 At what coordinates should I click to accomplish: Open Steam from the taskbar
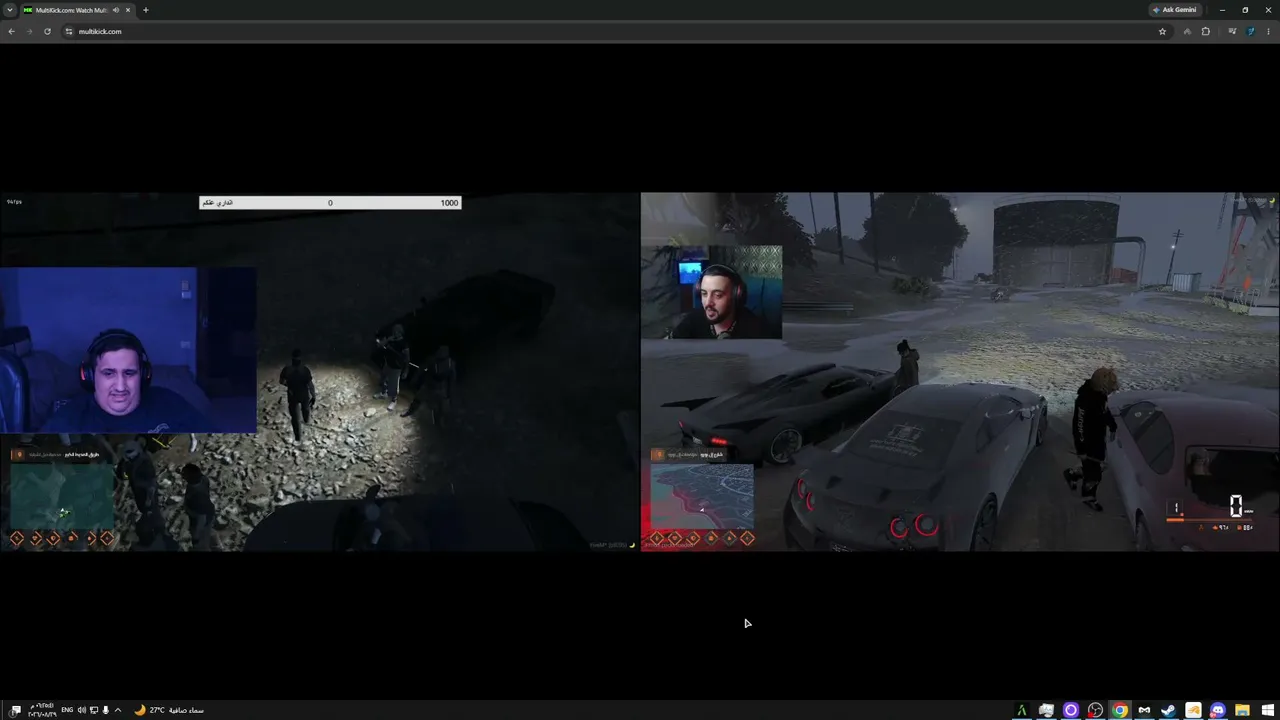click(1168, 710)
